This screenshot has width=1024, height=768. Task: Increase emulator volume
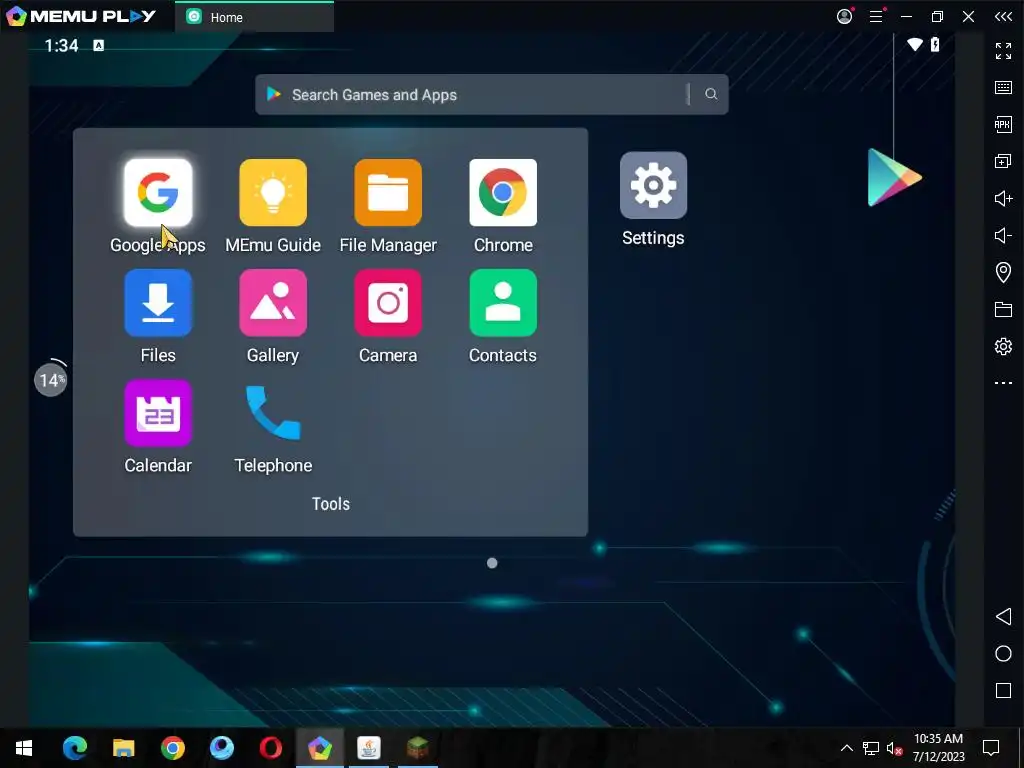(x=1003, y=199)
